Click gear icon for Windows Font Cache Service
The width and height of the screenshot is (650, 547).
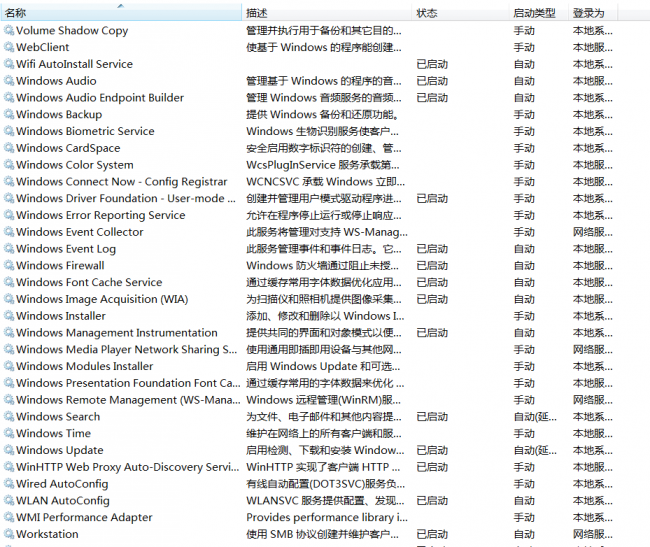(x=9, y=282)
